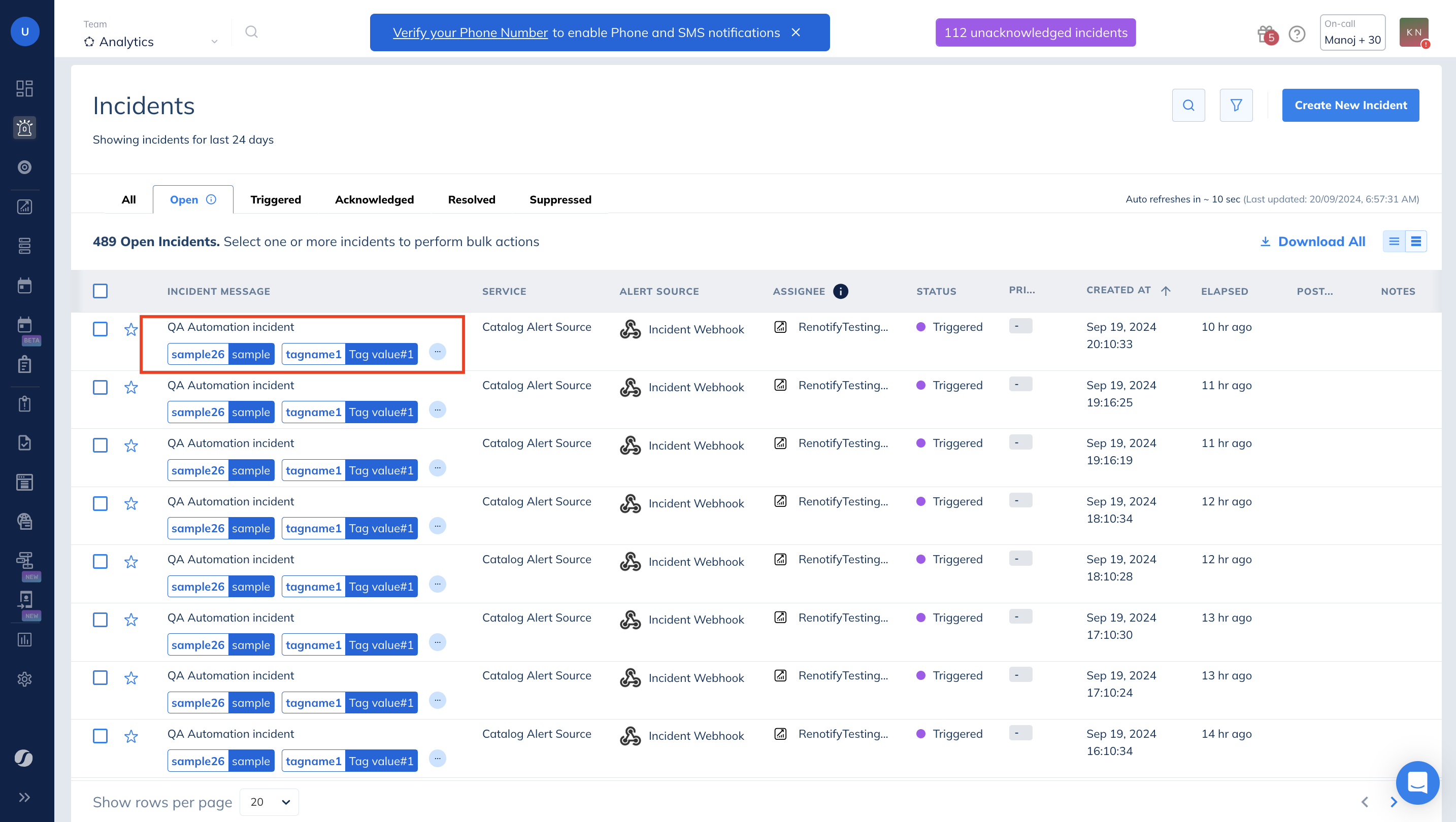Viewport: 1456px width, 822px height.
Task: Check the select-all incidents checkbox
Action: point(100,291)
